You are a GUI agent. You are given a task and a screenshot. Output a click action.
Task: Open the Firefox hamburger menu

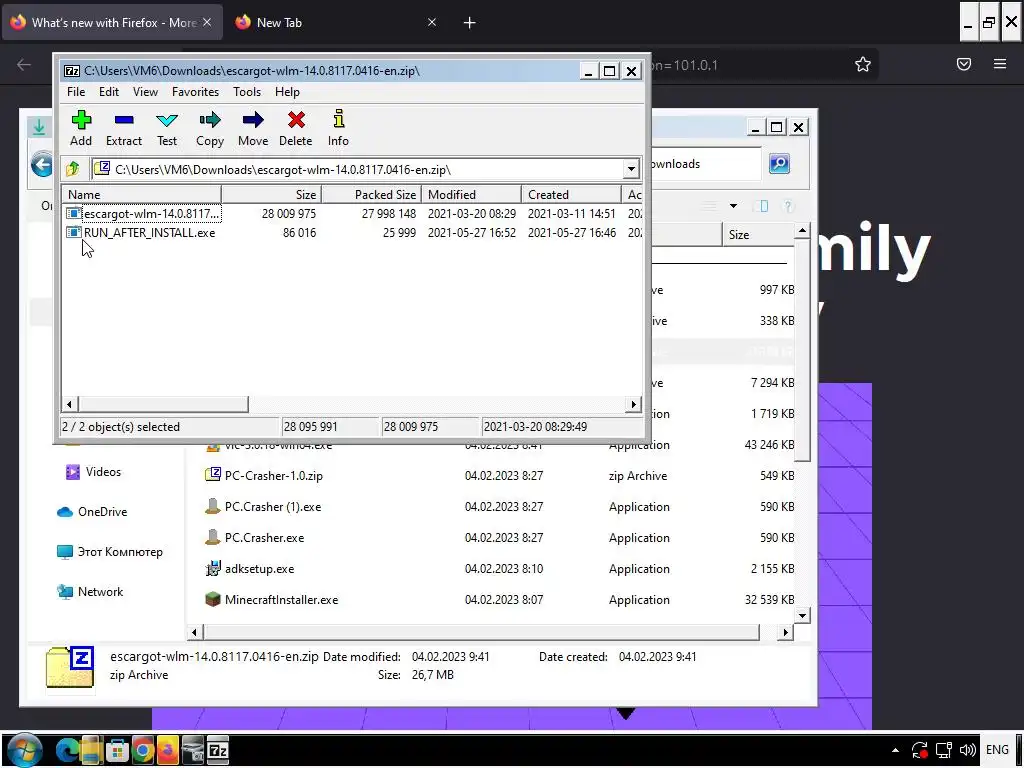click(x=1000, y=64)
